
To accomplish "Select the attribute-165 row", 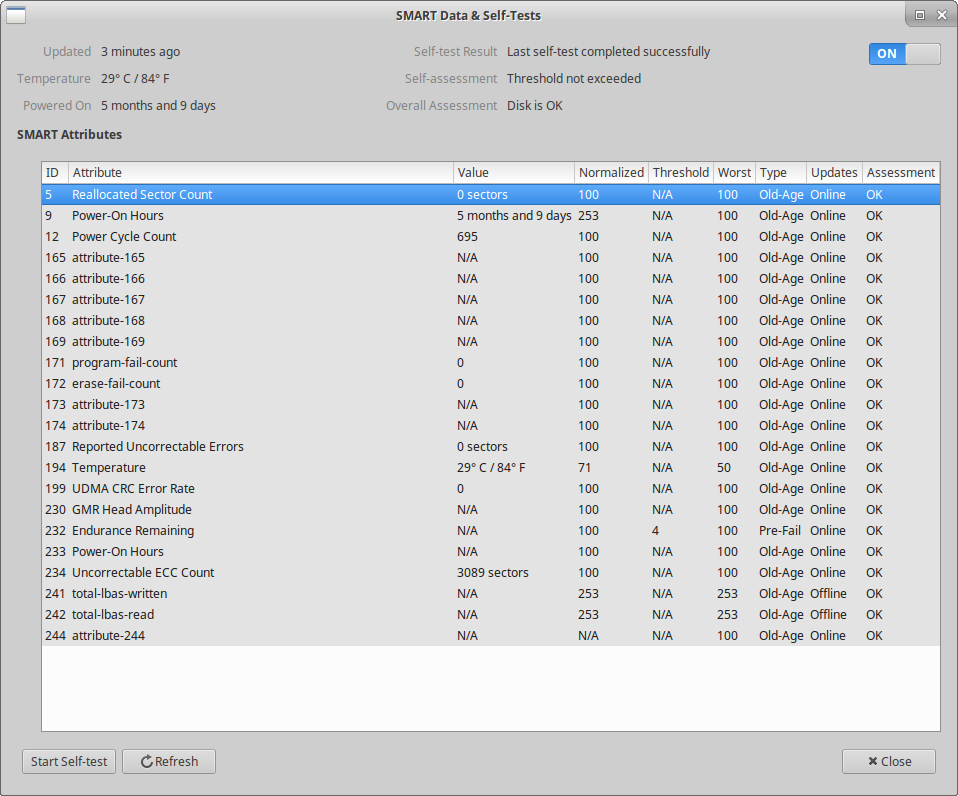I will (x=491, y=258).
